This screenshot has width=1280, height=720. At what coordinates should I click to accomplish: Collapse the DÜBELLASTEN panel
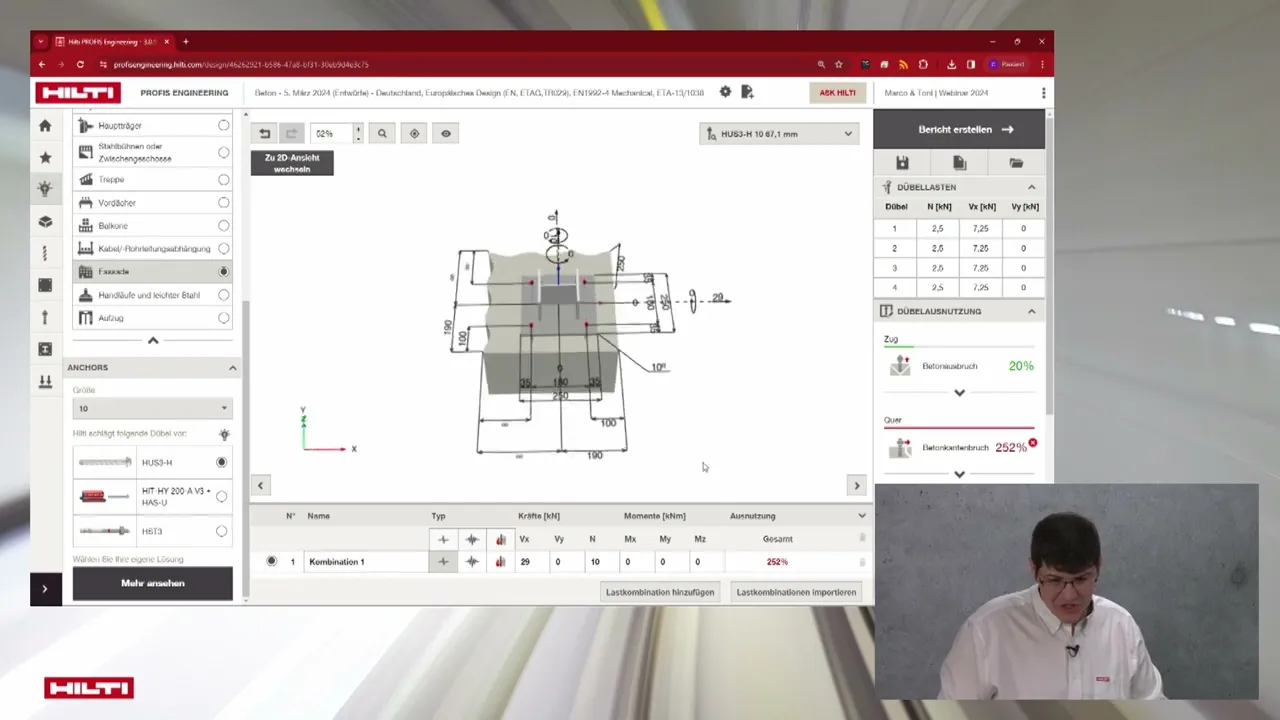1031,187
